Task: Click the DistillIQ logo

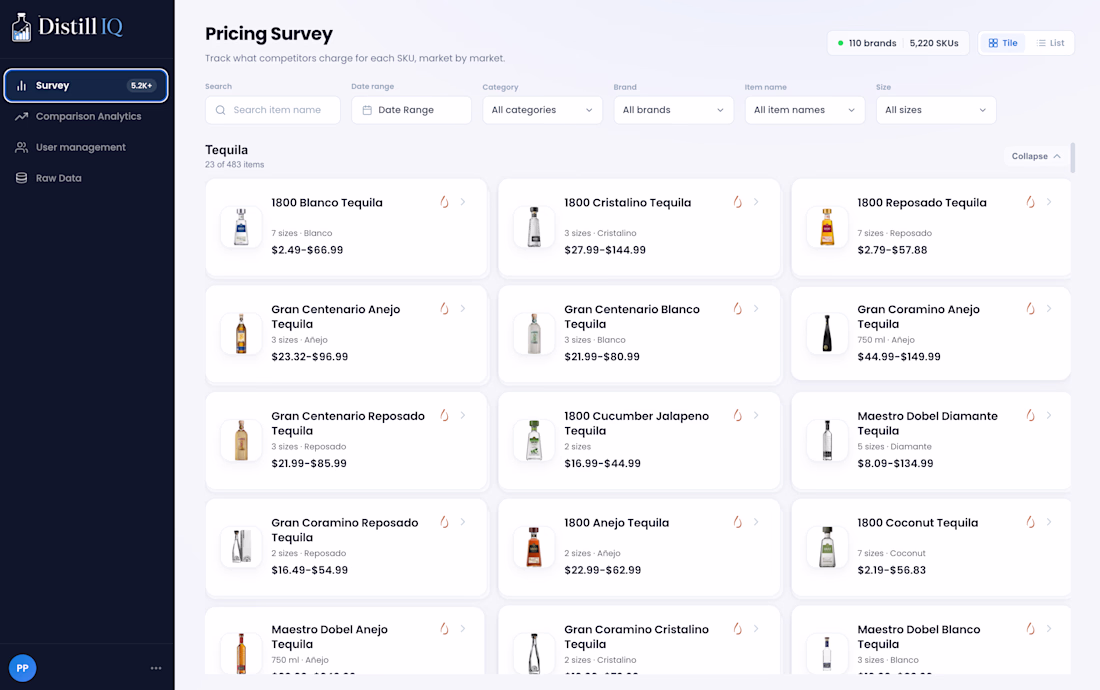Action: [67, 27]
